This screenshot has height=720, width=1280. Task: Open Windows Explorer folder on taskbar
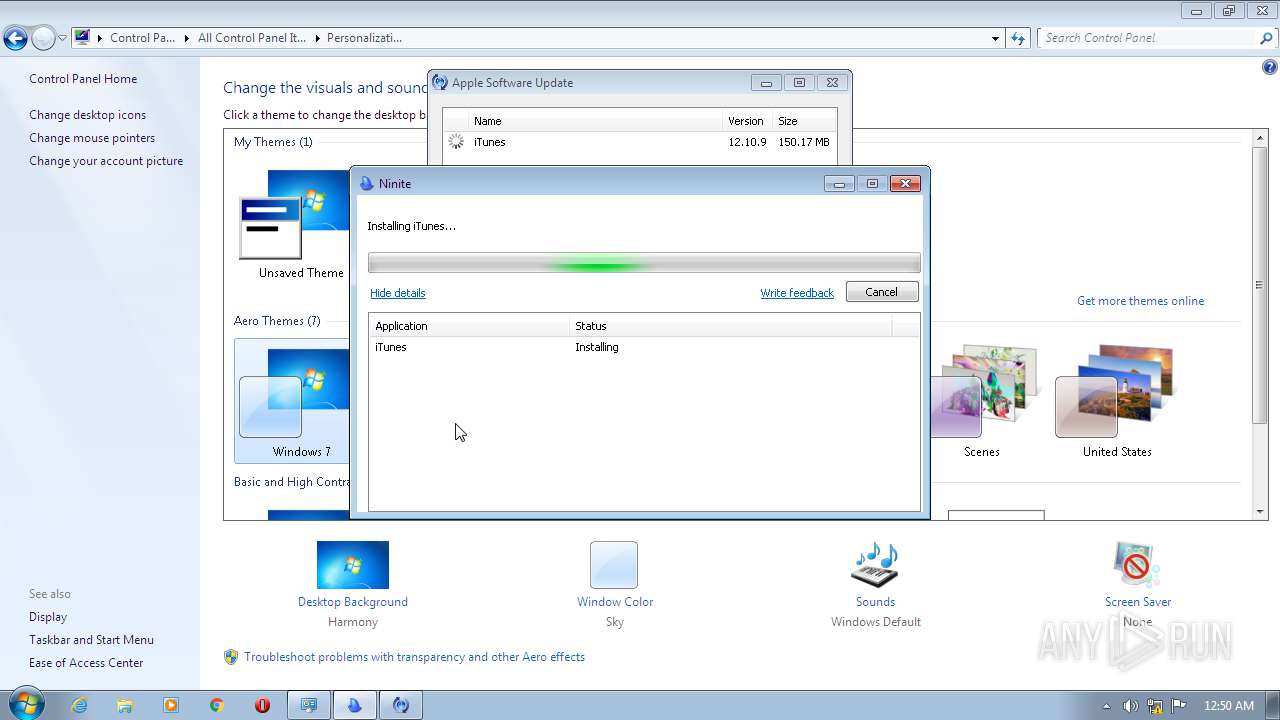(125, 705)
